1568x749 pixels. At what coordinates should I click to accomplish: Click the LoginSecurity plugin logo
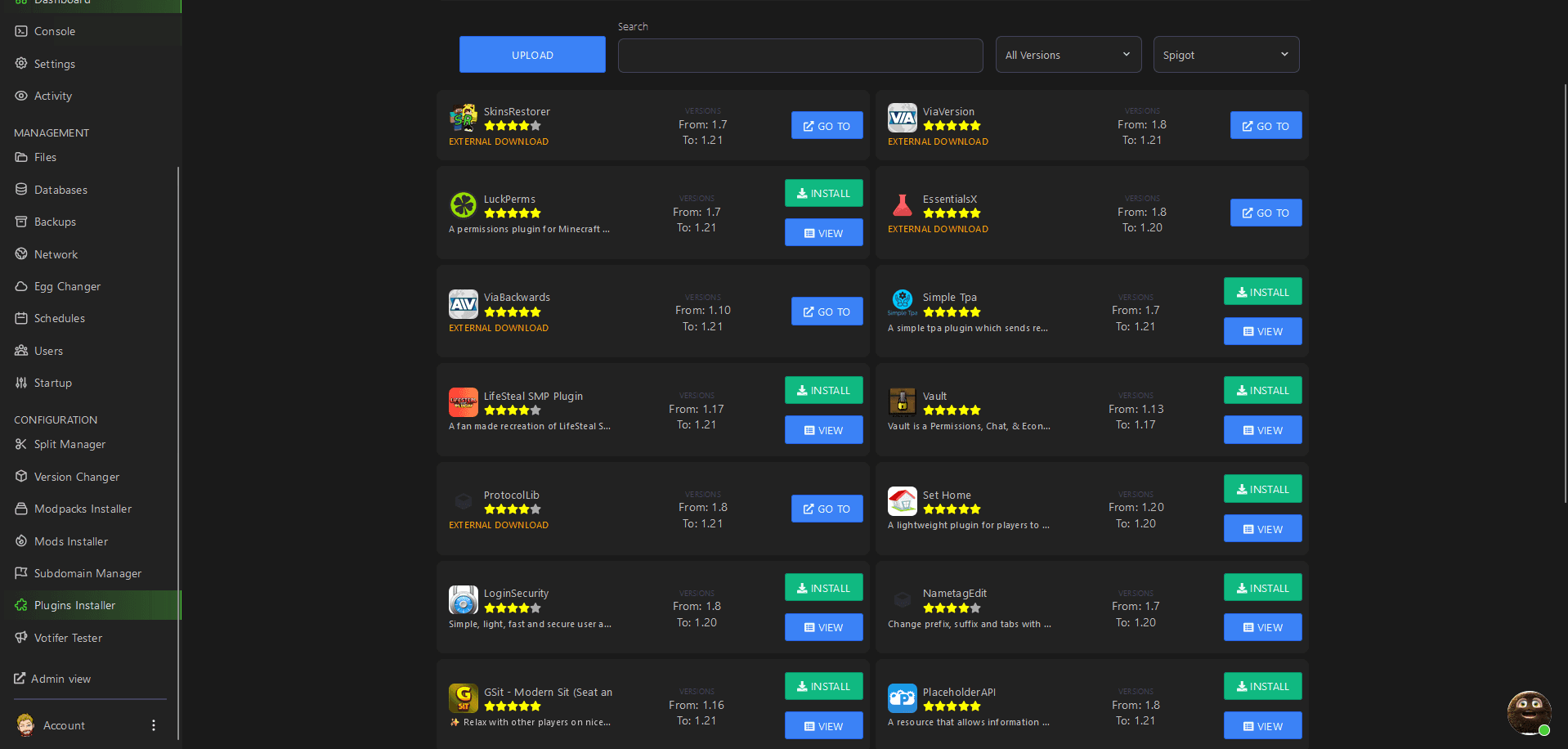(464, 600)
